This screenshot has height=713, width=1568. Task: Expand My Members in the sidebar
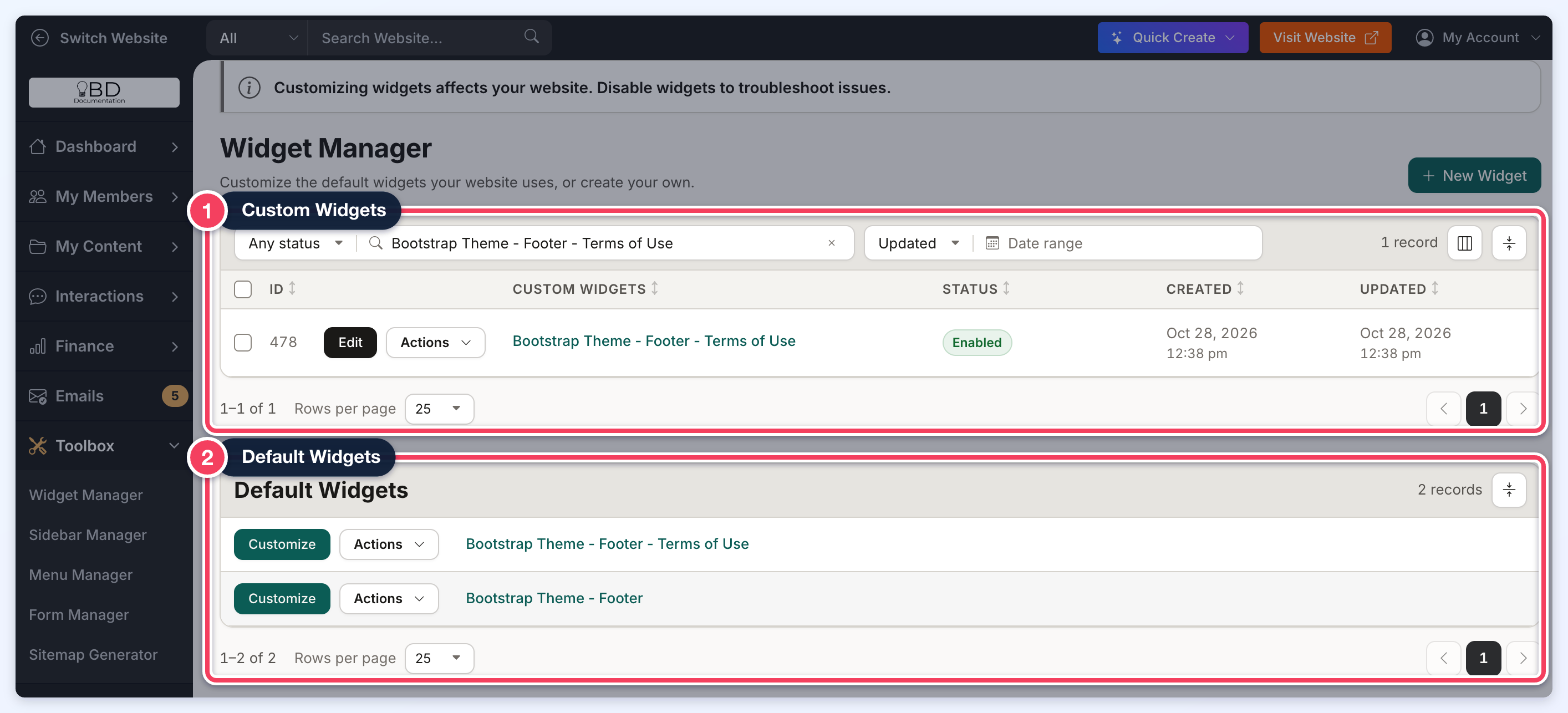pos(104,197)
